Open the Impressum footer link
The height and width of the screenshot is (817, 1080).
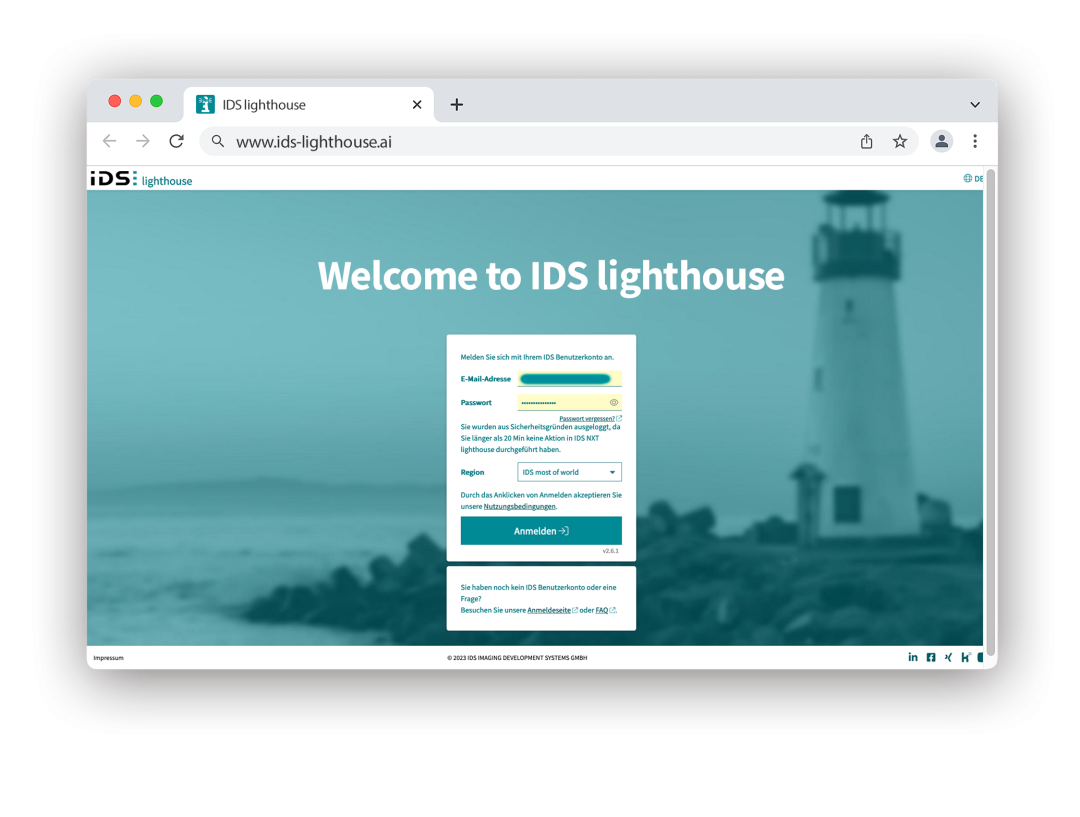tap(108, 658)
